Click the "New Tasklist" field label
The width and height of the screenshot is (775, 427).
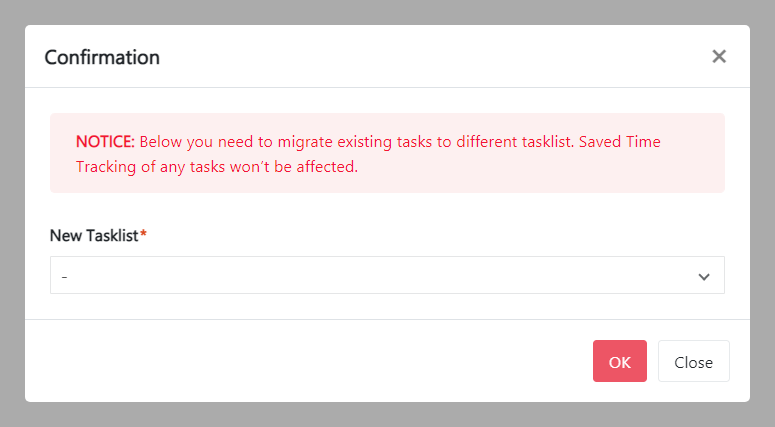coord(94,234)
